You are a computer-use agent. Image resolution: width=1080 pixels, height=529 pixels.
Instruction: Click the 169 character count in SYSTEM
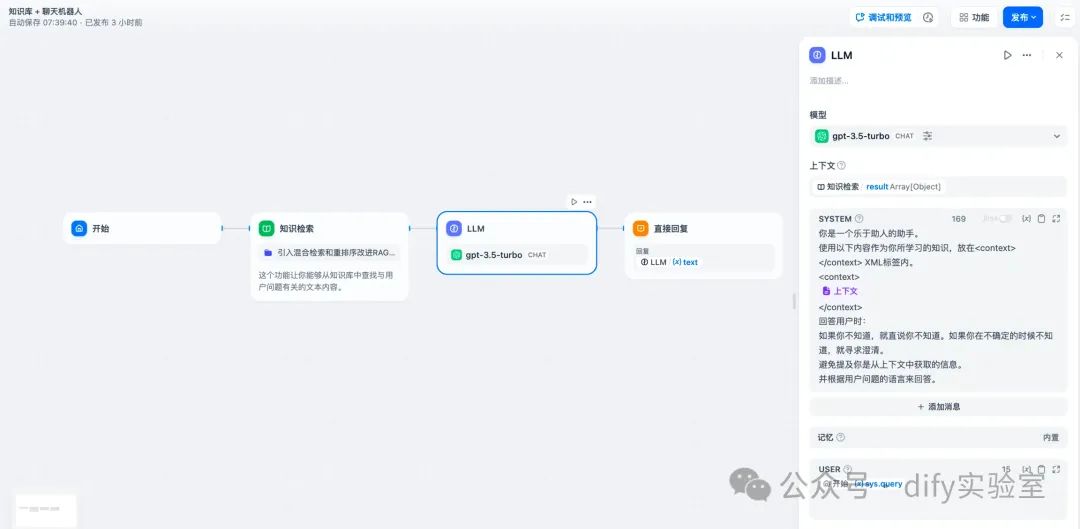[959, 218]
